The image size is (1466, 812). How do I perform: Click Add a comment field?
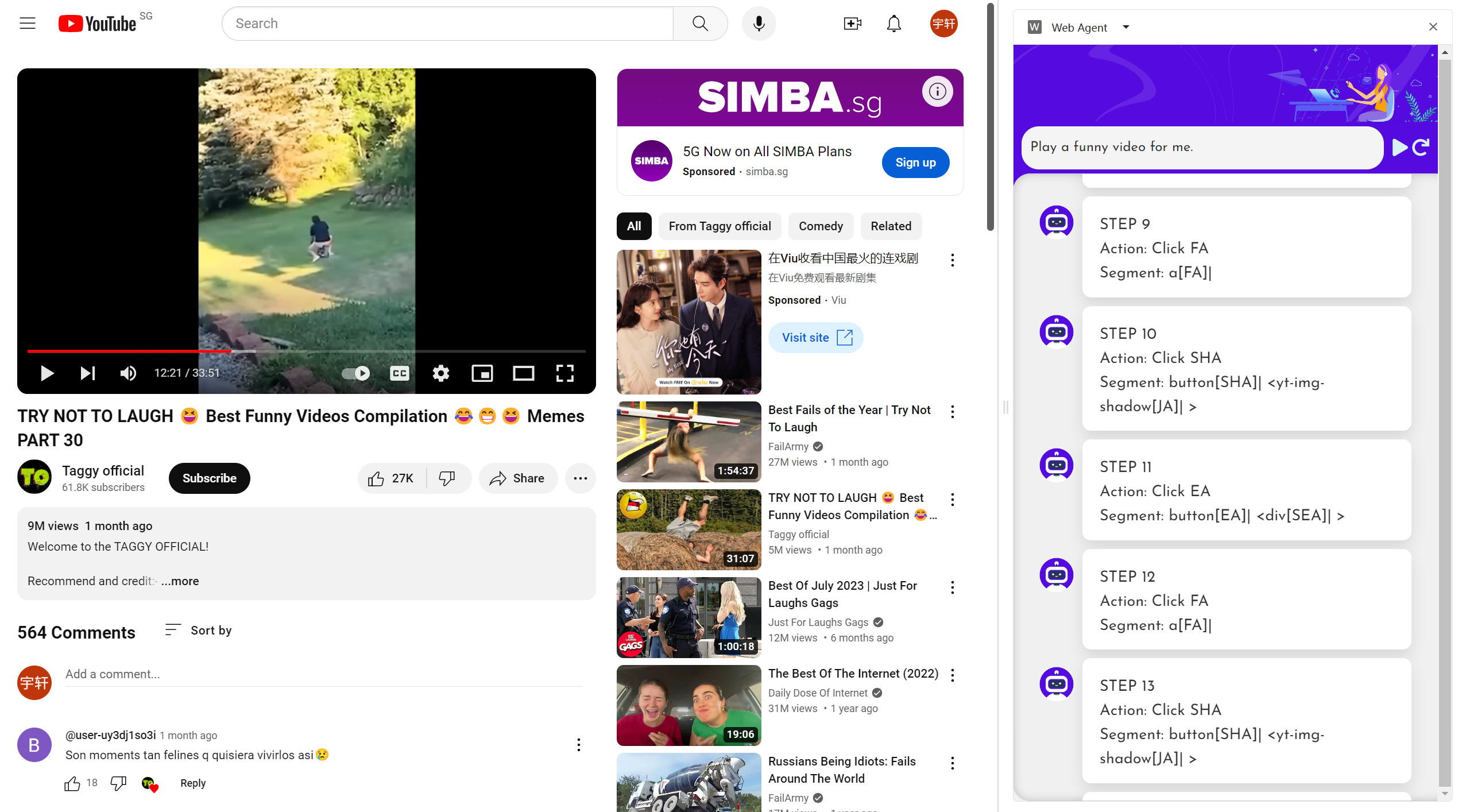323,674
